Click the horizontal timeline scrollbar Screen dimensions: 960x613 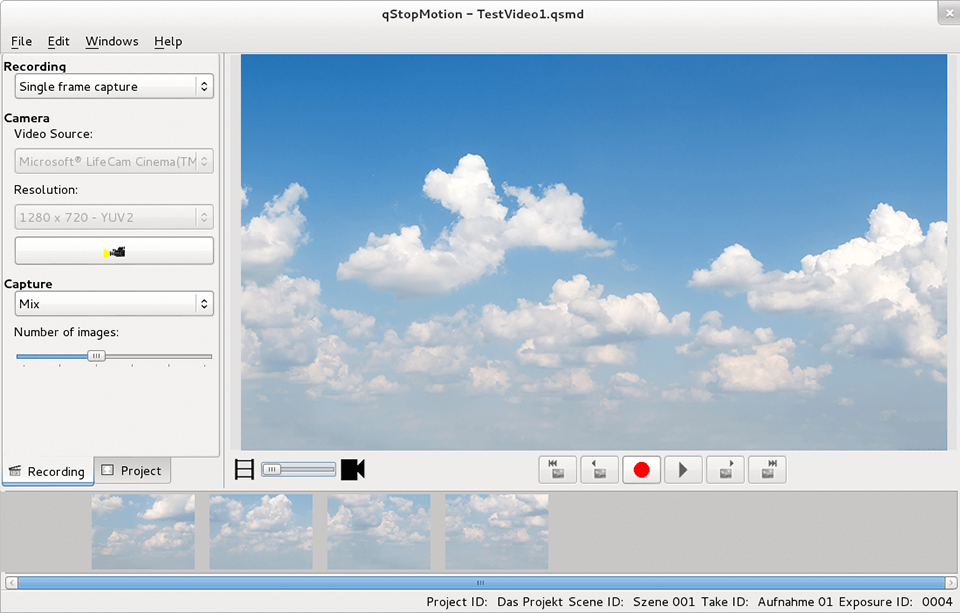pyautogui.click(x=481, y=582)
